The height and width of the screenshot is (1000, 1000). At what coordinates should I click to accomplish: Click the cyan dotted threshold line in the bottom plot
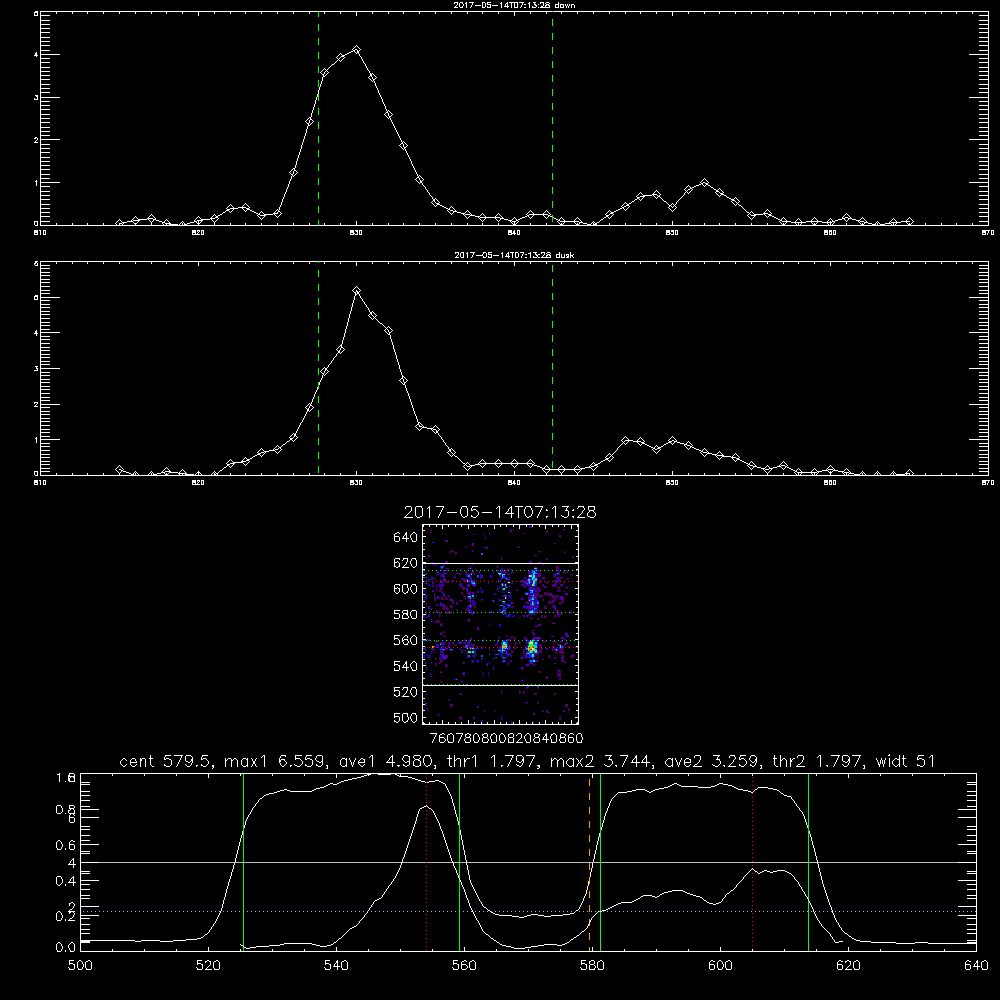528,911
